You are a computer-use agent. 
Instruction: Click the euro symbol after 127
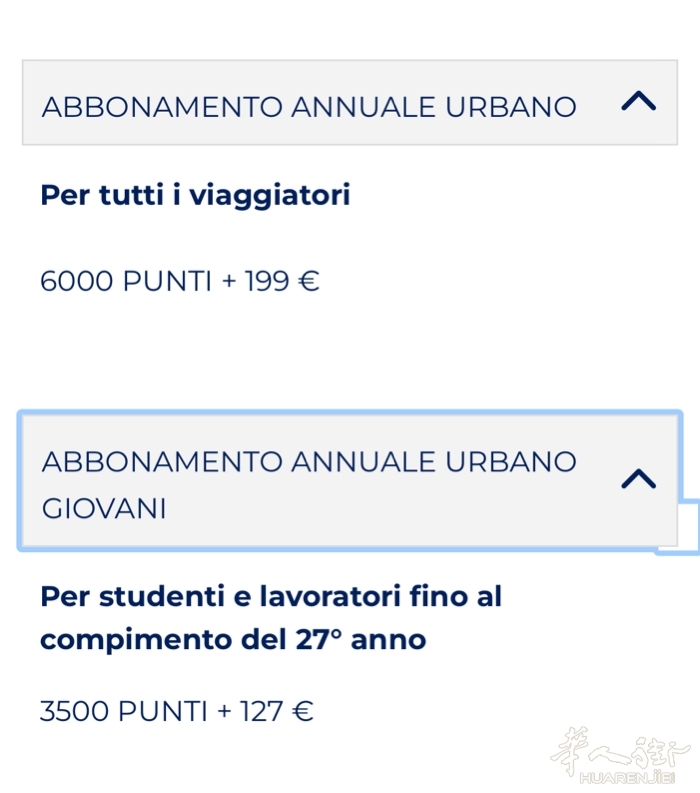pos(304,712)
